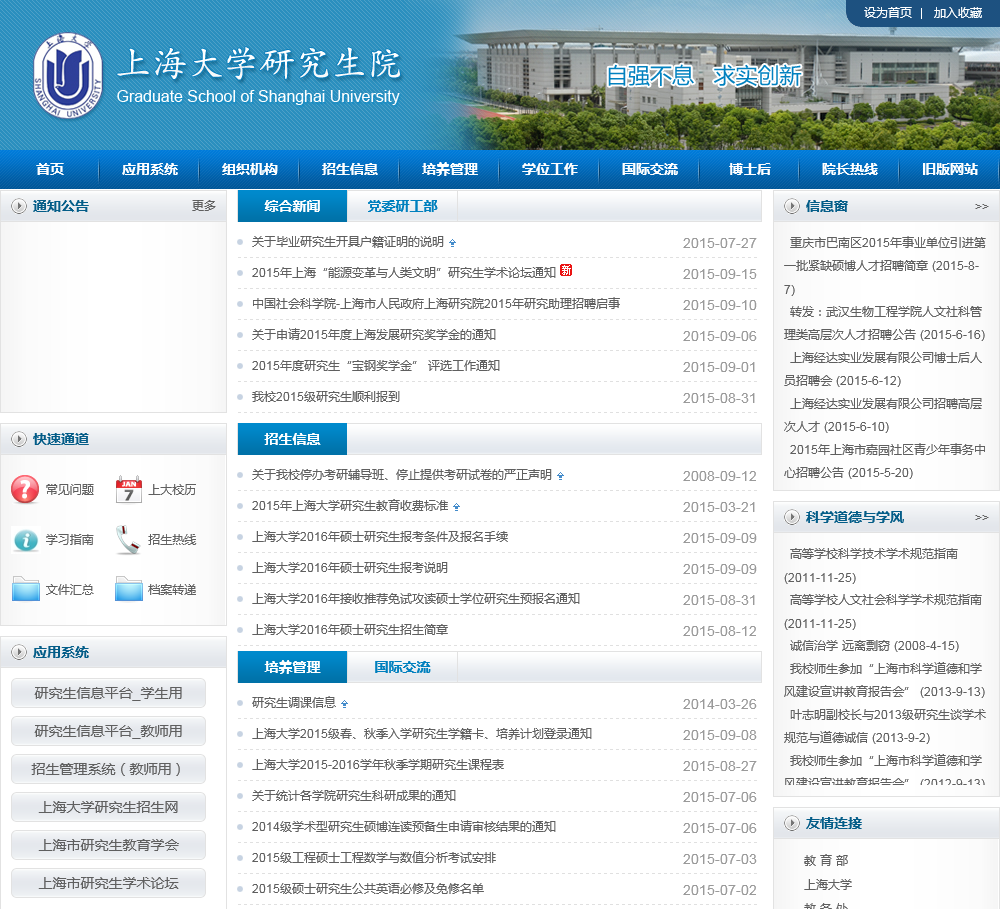The width and height of the screenshot is (1000, 909).
Task: Open 上海大学2015-2016学年秋季学期研究生课程表
Action: click(378, 765)
